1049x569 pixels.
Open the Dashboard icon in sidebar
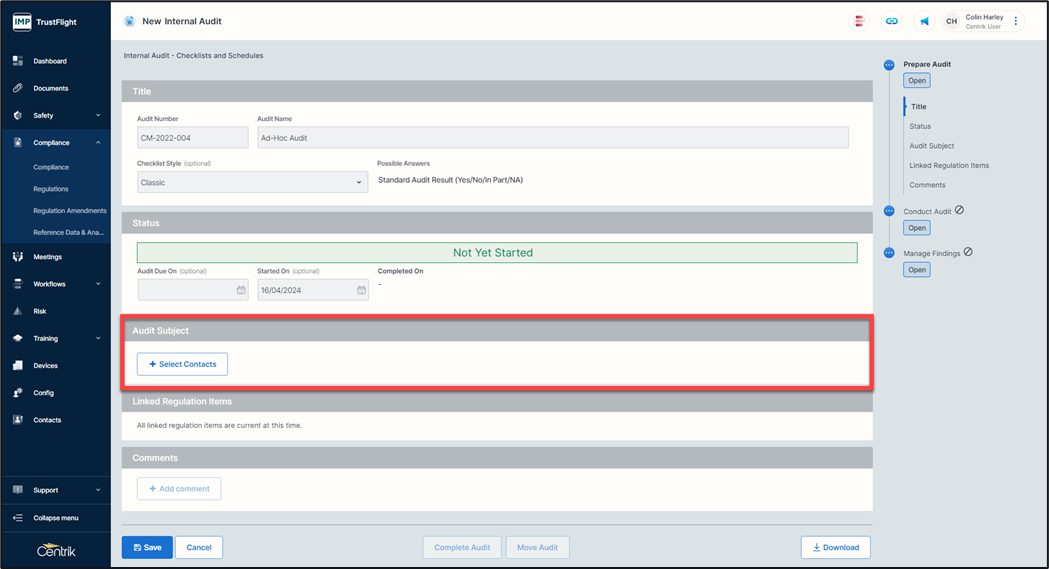[x=18, y=61]
